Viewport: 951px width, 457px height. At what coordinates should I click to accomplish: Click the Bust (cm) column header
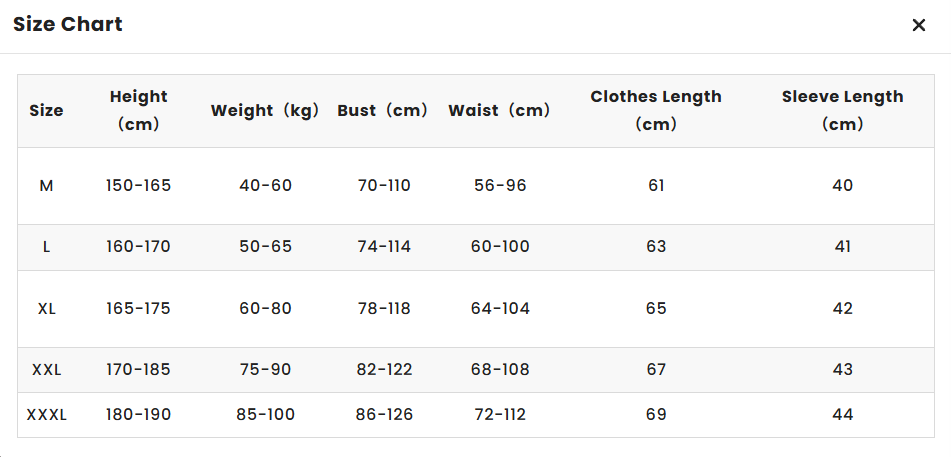pos(383,111)
